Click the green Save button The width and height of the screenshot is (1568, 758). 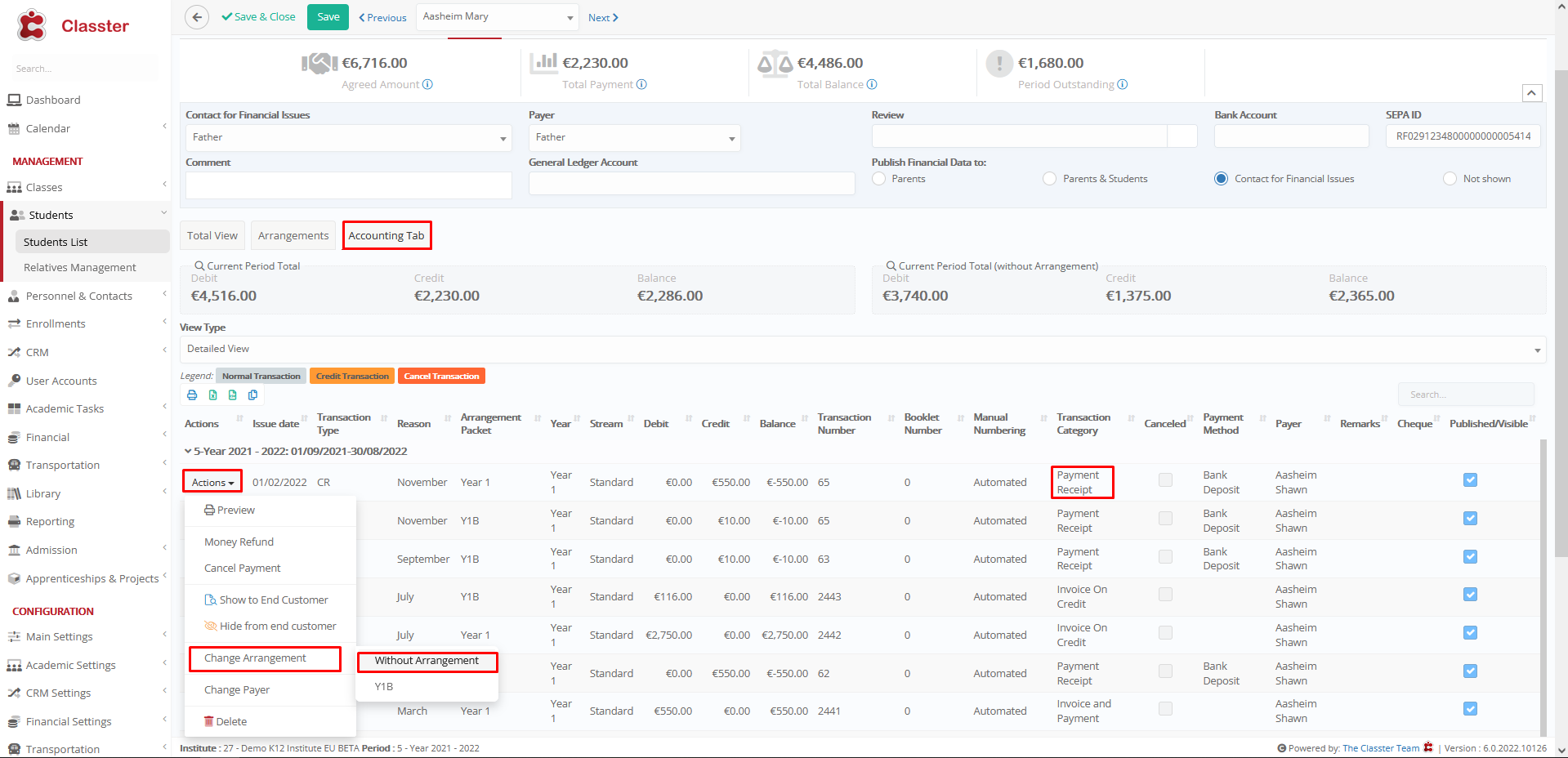[328, 17]
